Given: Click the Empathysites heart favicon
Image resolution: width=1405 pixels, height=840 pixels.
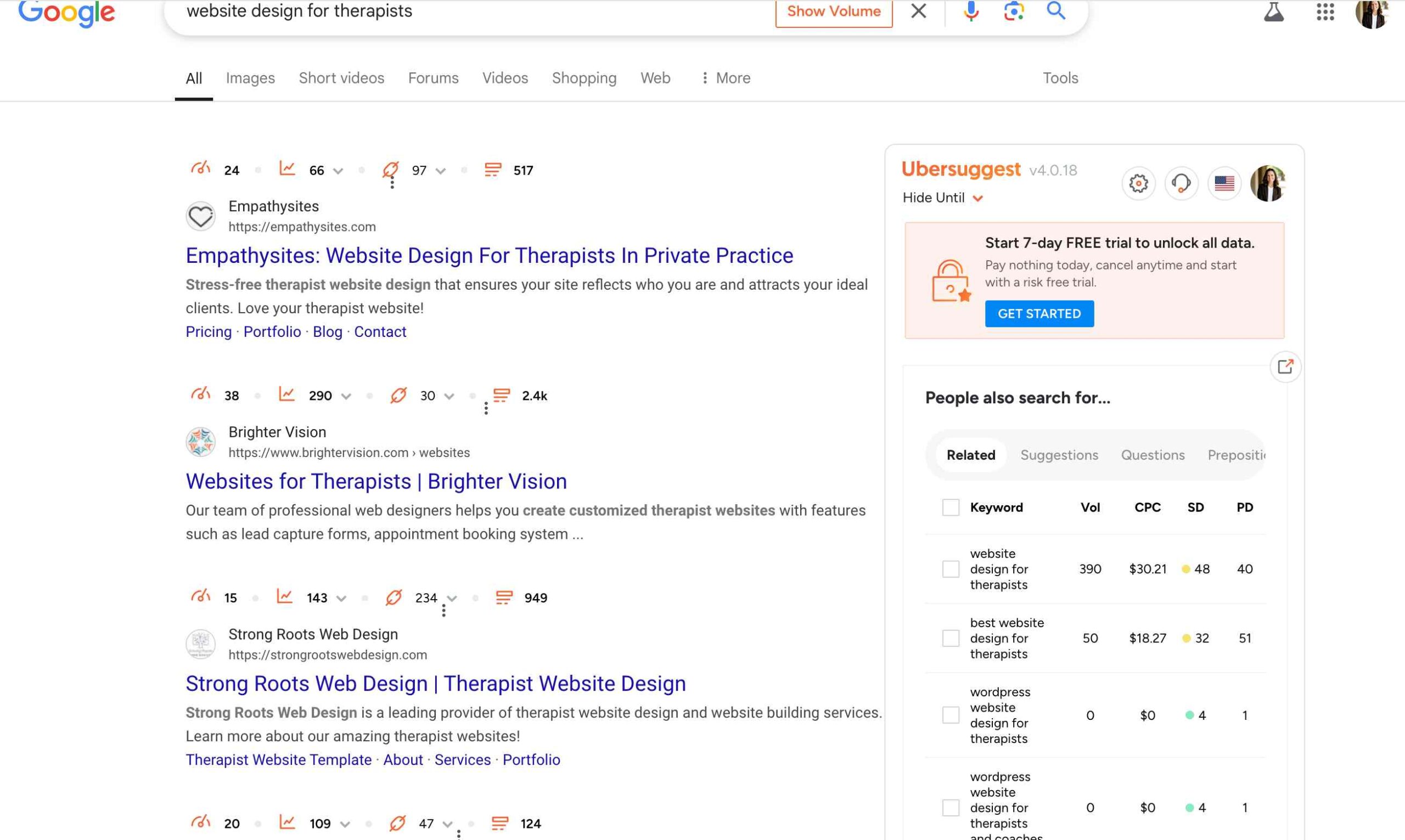Looking at the screenshot, I should [x=200, y=216].
